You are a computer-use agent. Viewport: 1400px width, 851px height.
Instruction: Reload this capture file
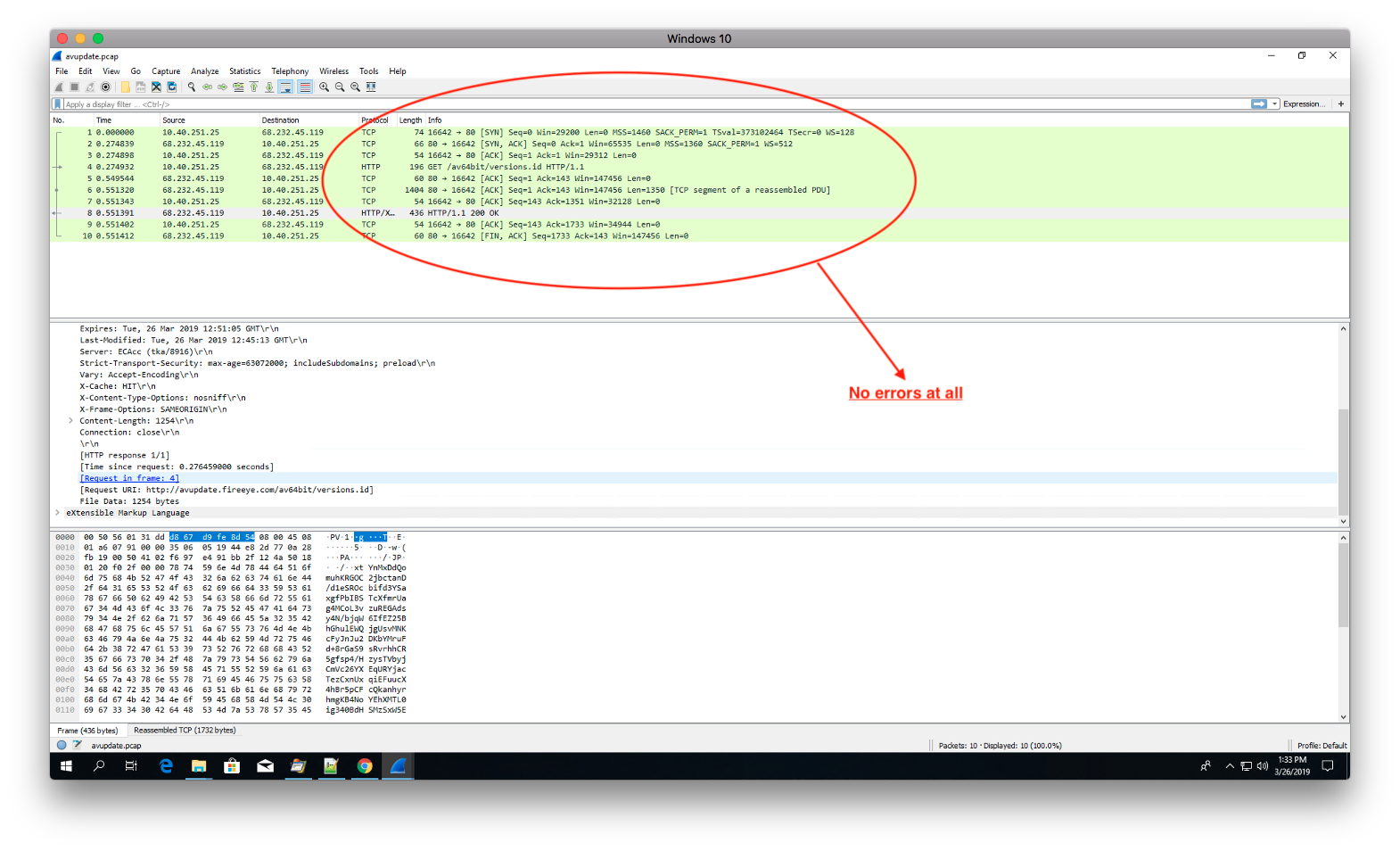(x=172, y=87)
